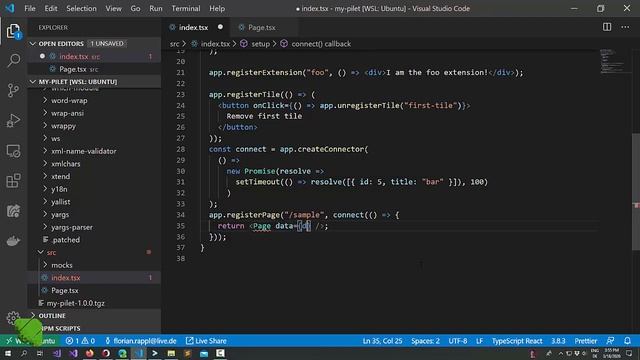
Task: Select TypeScript version 3.8.3
Action: [558, 341]
